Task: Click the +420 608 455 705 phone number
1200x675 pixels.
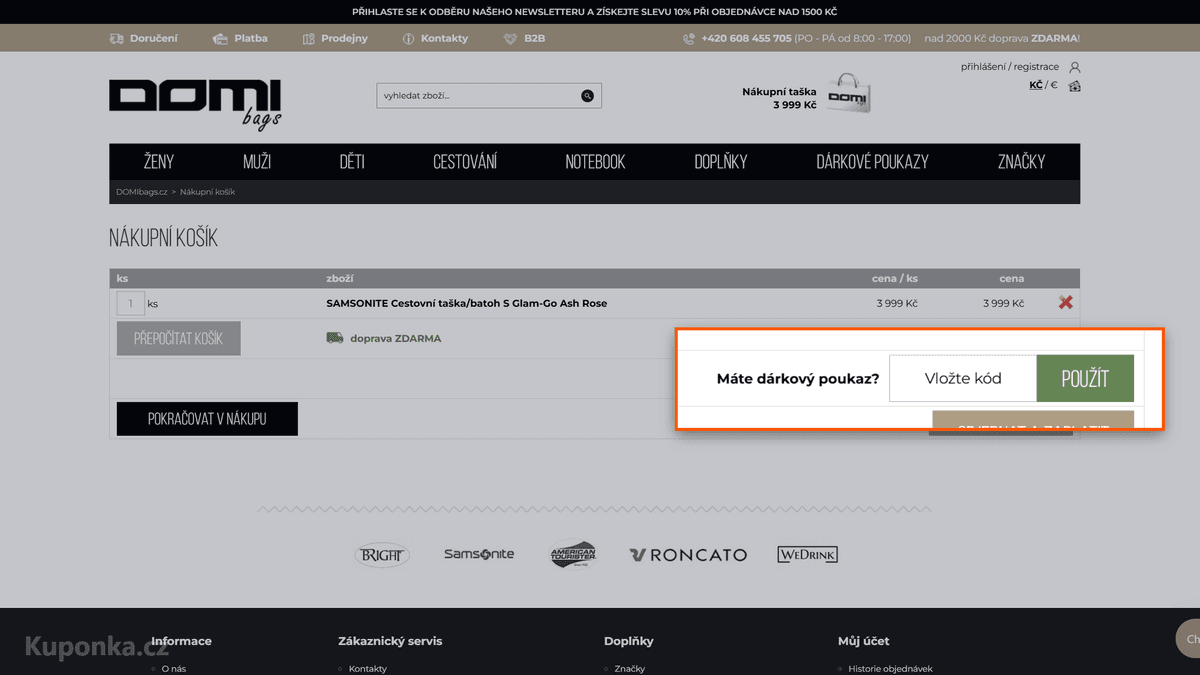Action: point(746,38)
